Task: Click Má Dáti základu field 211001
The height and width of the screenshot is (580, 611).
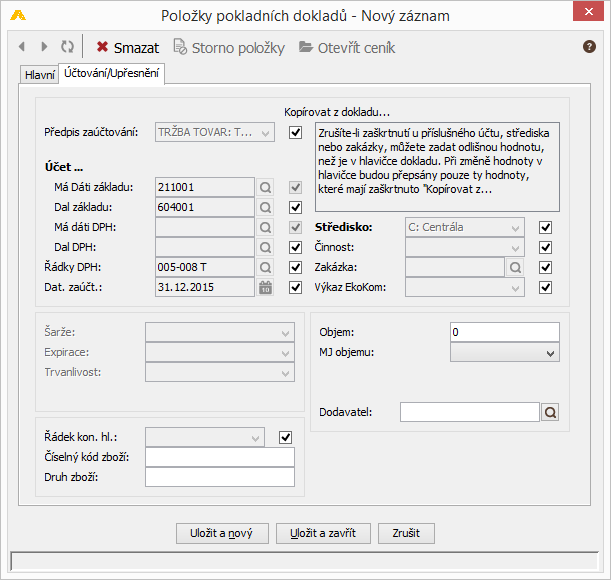Action: [x=205, y=187]
